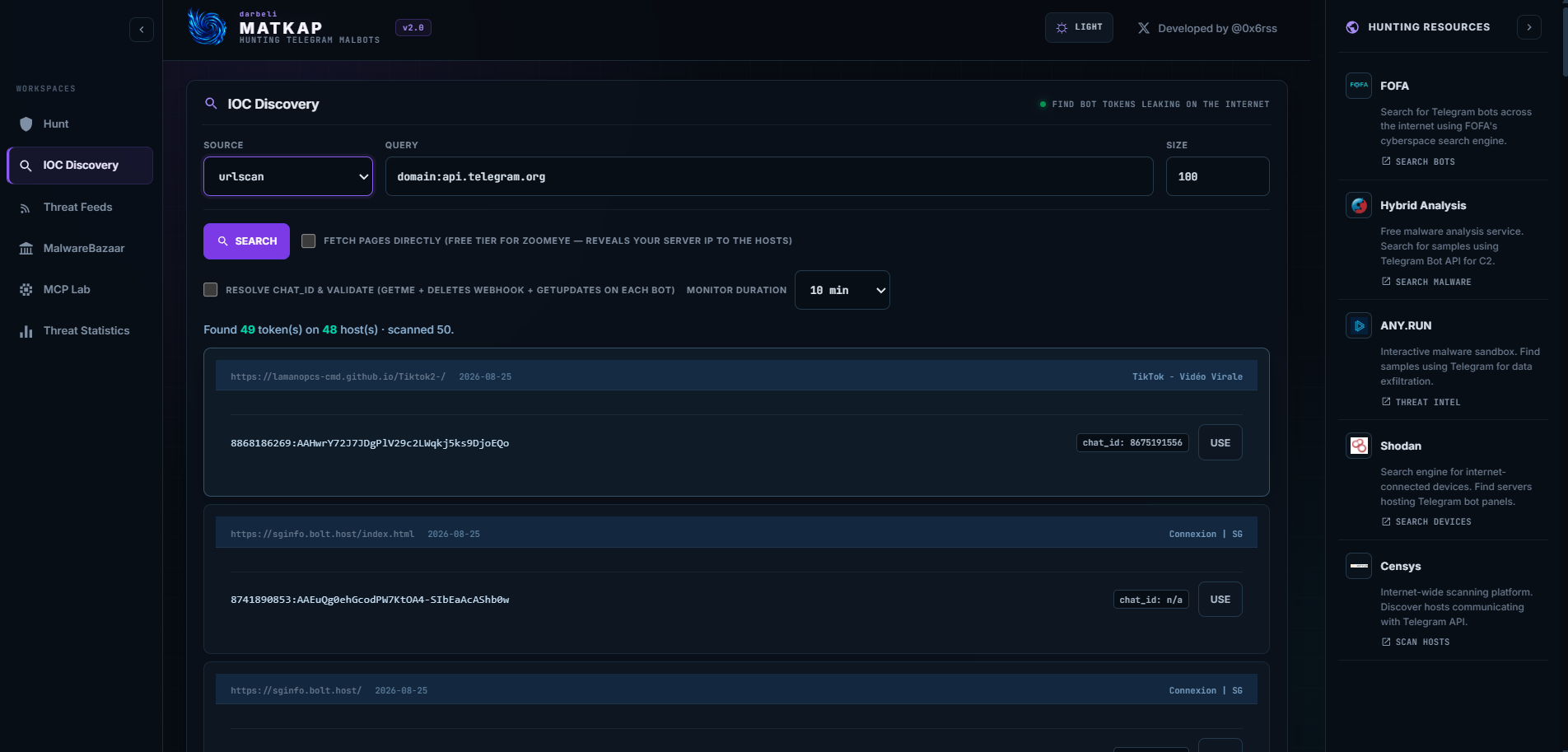This screenshot has height=752, width=1568.
Task: Click USE for token 8868186269
Action: coord(1220,443)
